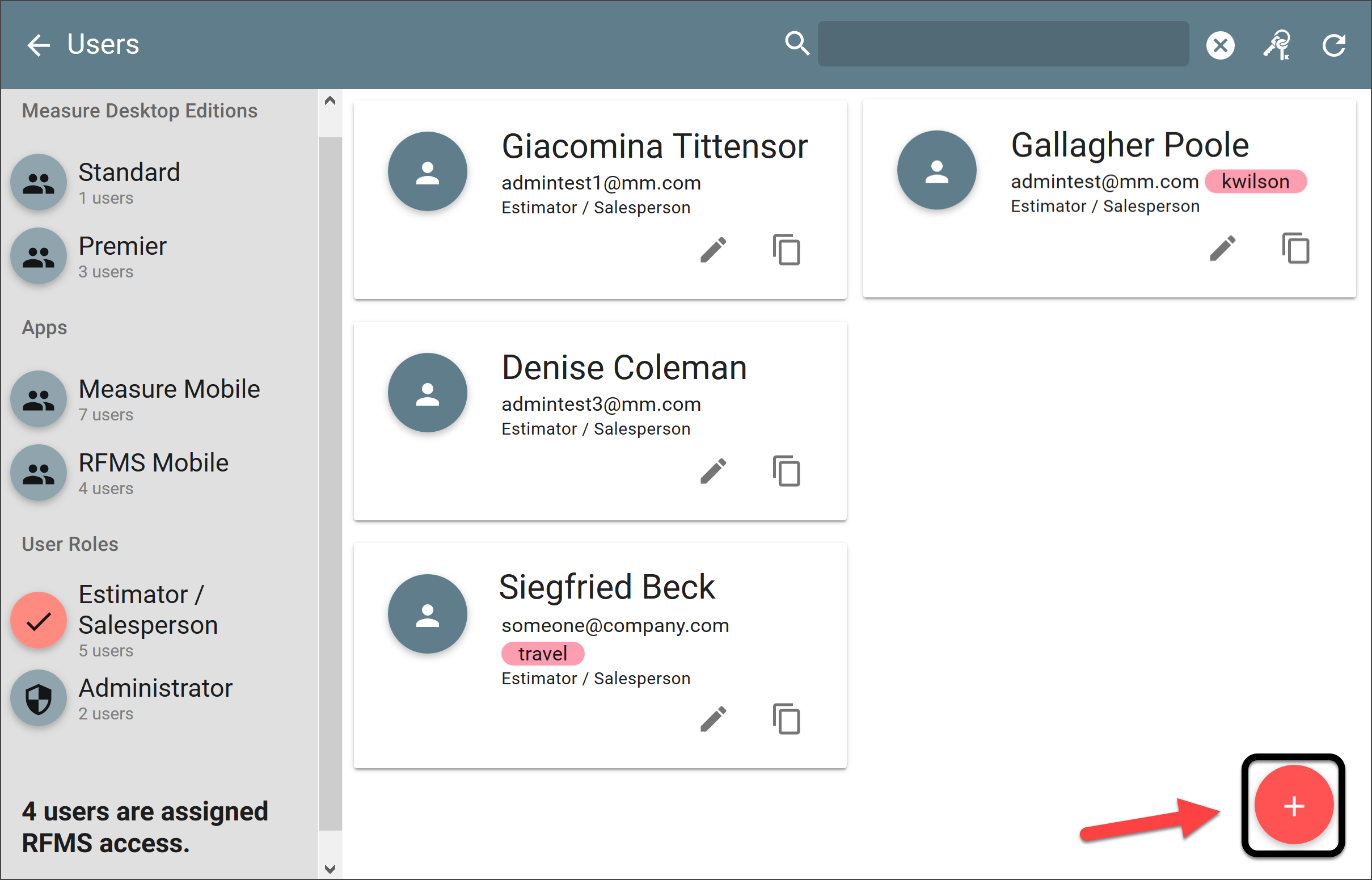The width and height of the screenshot is (1372, 880).
Task: Deselect the Estimator / Salesperson role filter
Action: point(39,620)
